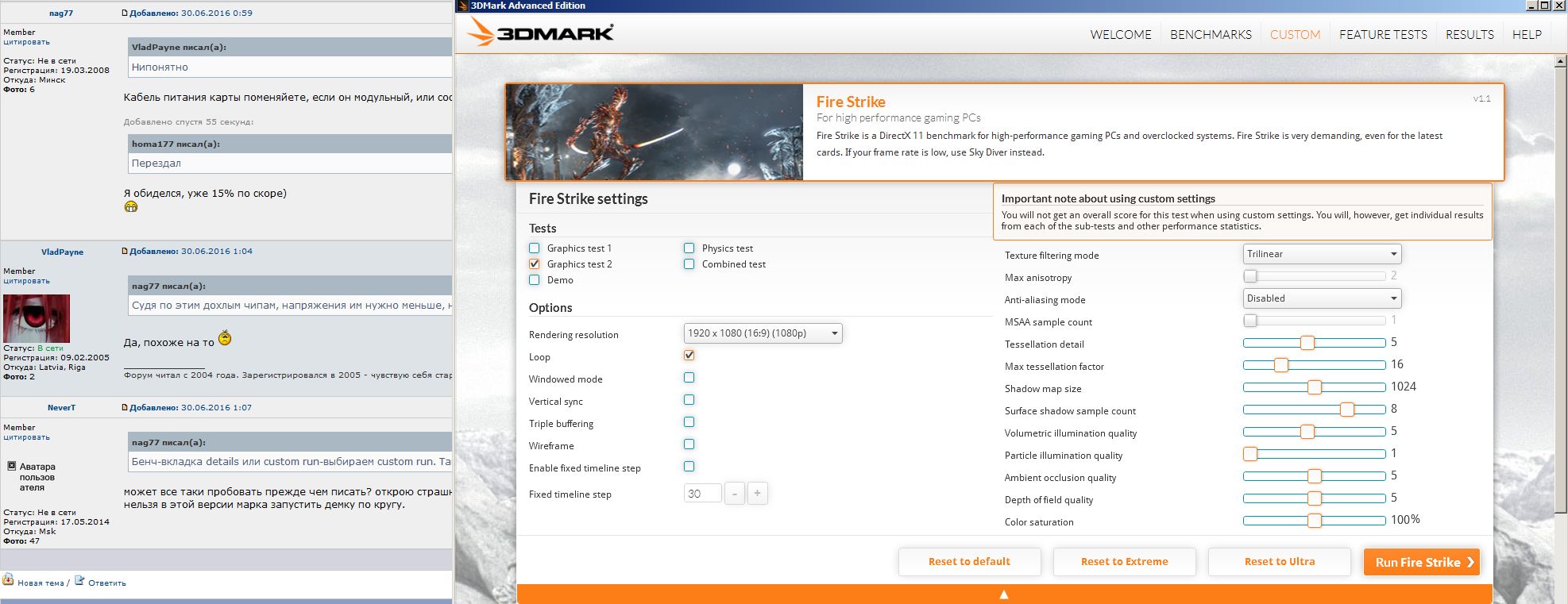Click Reset to Ultra button
1568x604 pixels.
(1279, 562)
